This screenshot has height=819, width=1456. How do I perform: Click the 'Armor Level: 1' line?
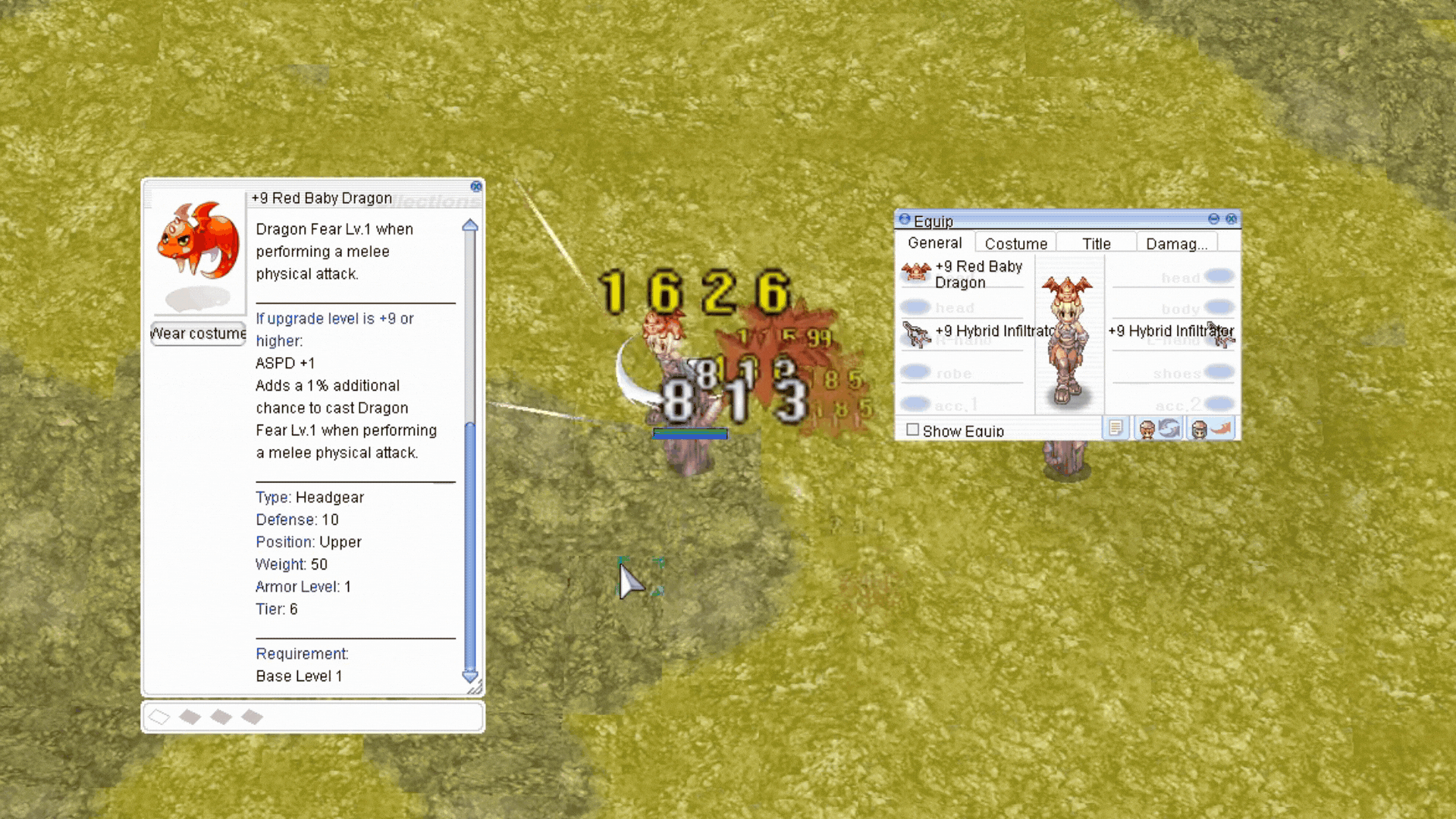click(x=303, y=587)
